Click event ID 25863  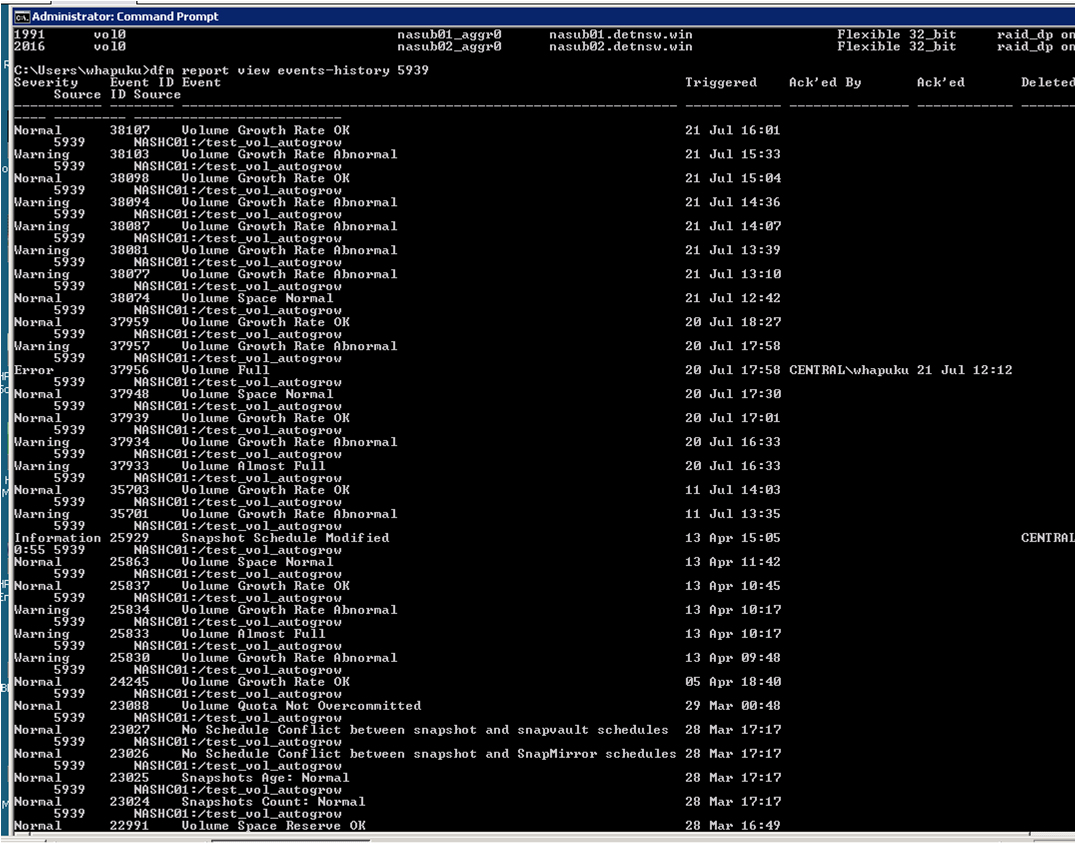130,562
